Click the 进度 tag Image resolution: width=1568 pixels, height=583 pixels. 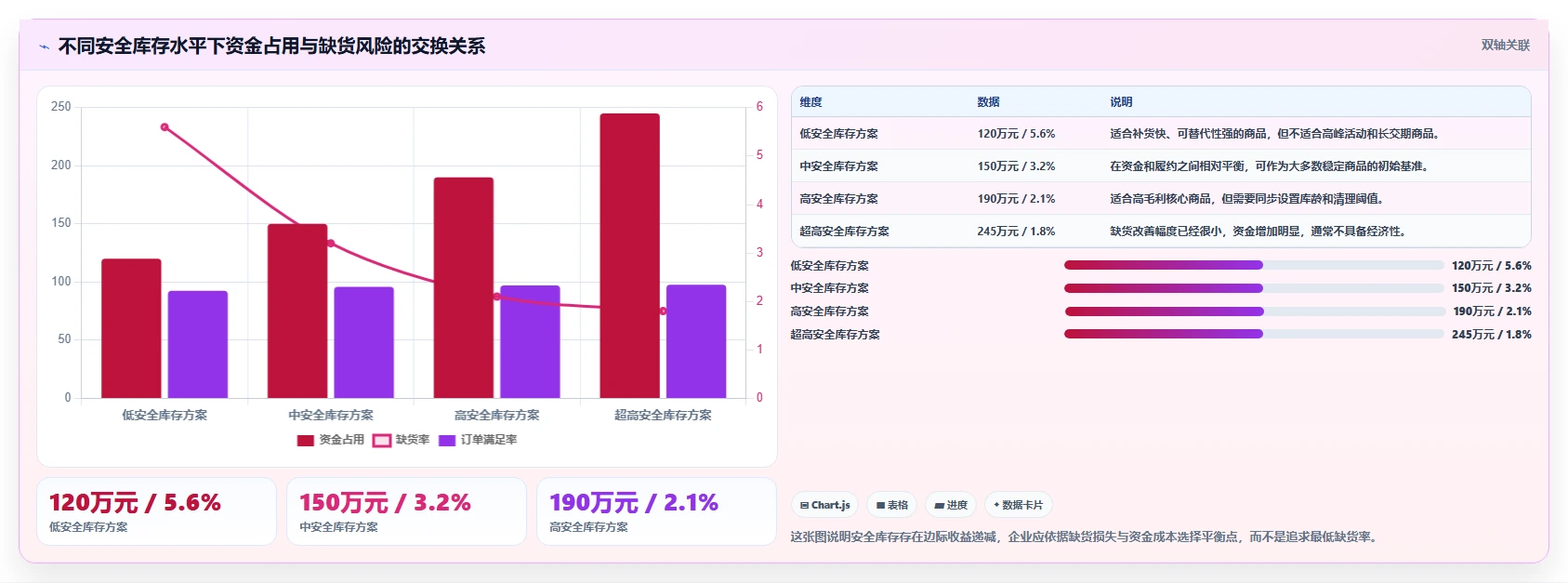click(x=950, y=506)
